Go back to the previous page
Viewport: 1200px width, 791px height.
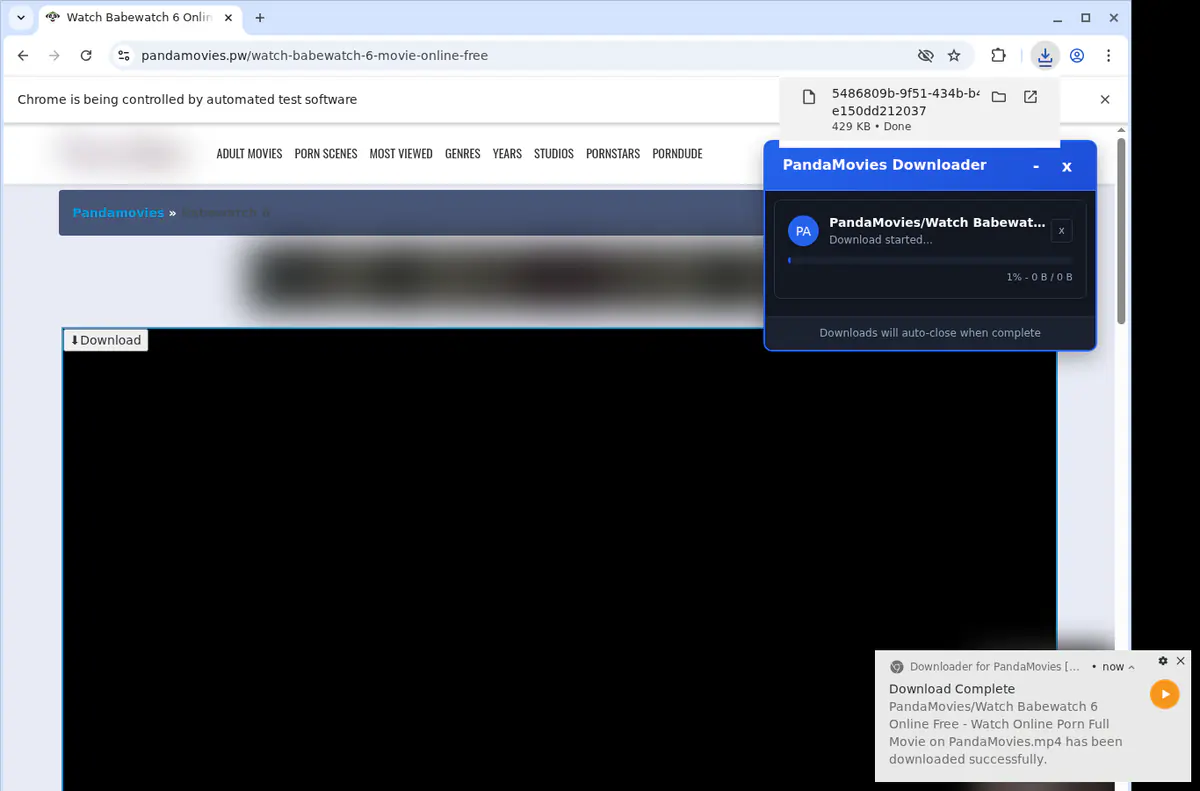tap(23, 56)
